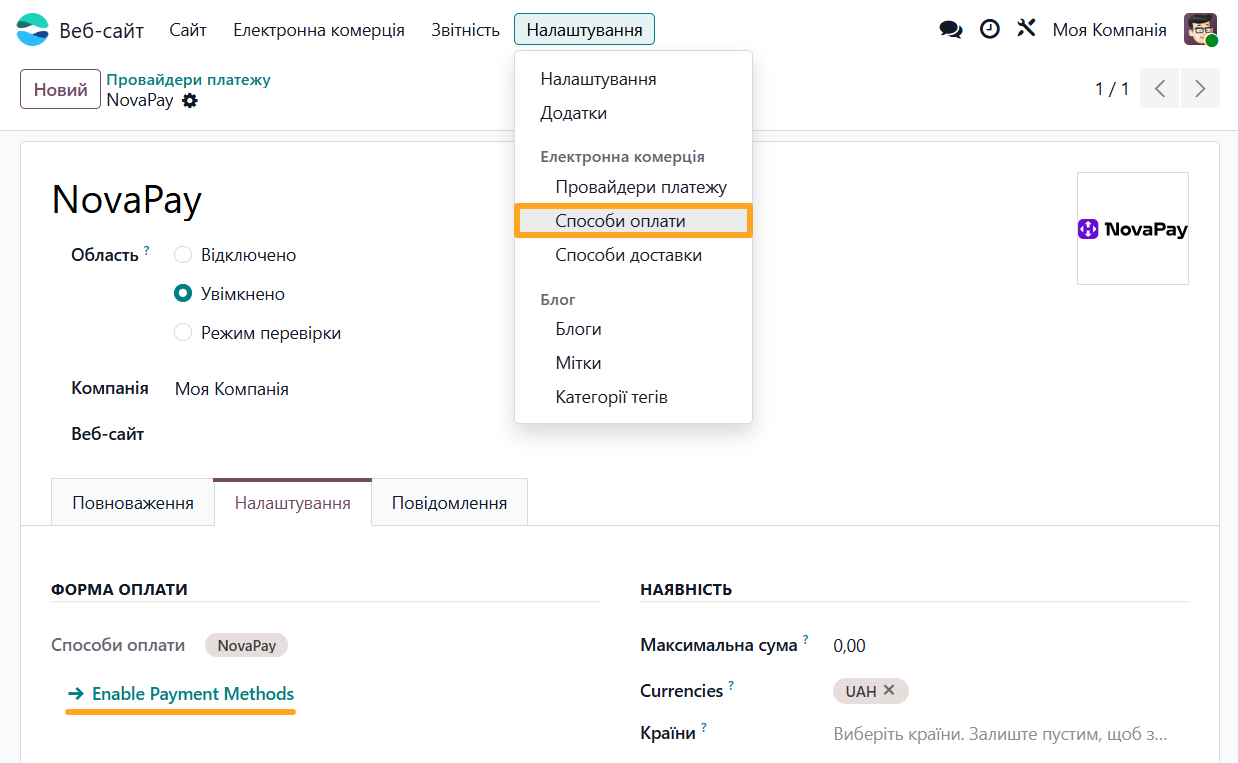The width and height of the screenshot is (1238, 763).
Task: Choose Блоги in the dropdown
Action: click(x=633, y=329)
